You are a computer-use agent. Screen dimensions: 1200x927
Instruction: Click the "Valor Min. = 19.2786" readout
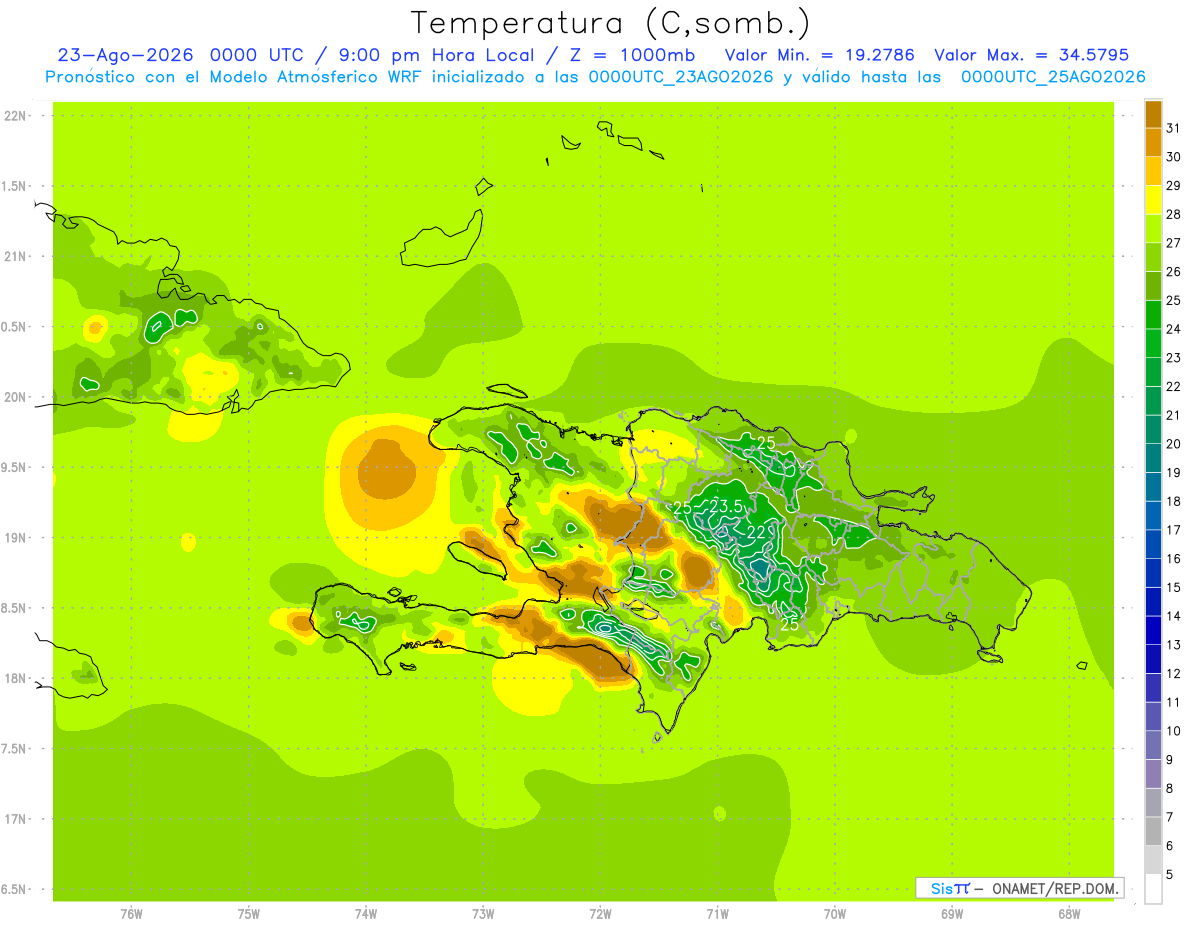pyautogui.click(x=820, y=55)
